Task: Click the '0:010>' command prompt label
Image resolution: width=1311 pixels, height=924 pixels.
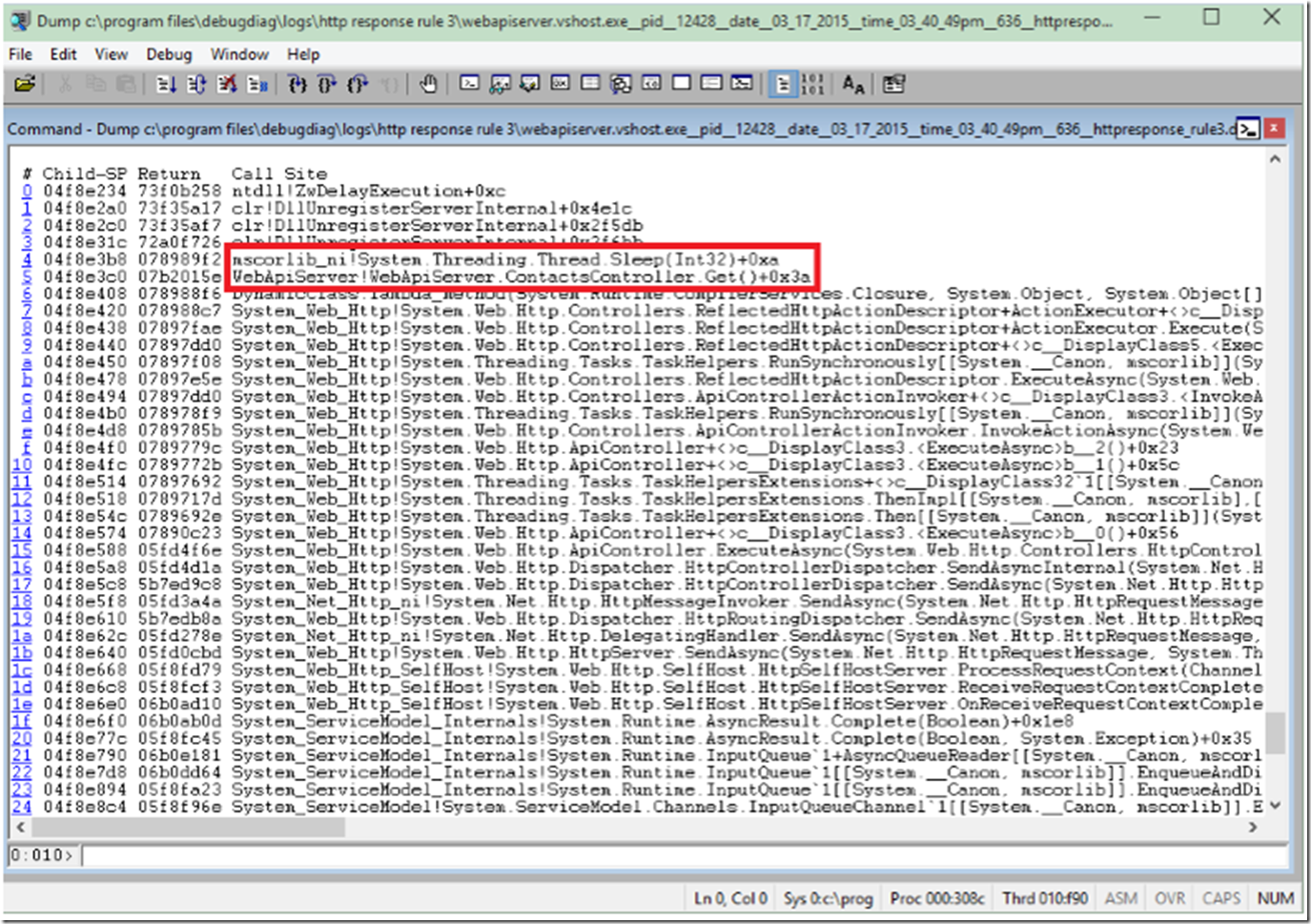Action: pos(41,855)
